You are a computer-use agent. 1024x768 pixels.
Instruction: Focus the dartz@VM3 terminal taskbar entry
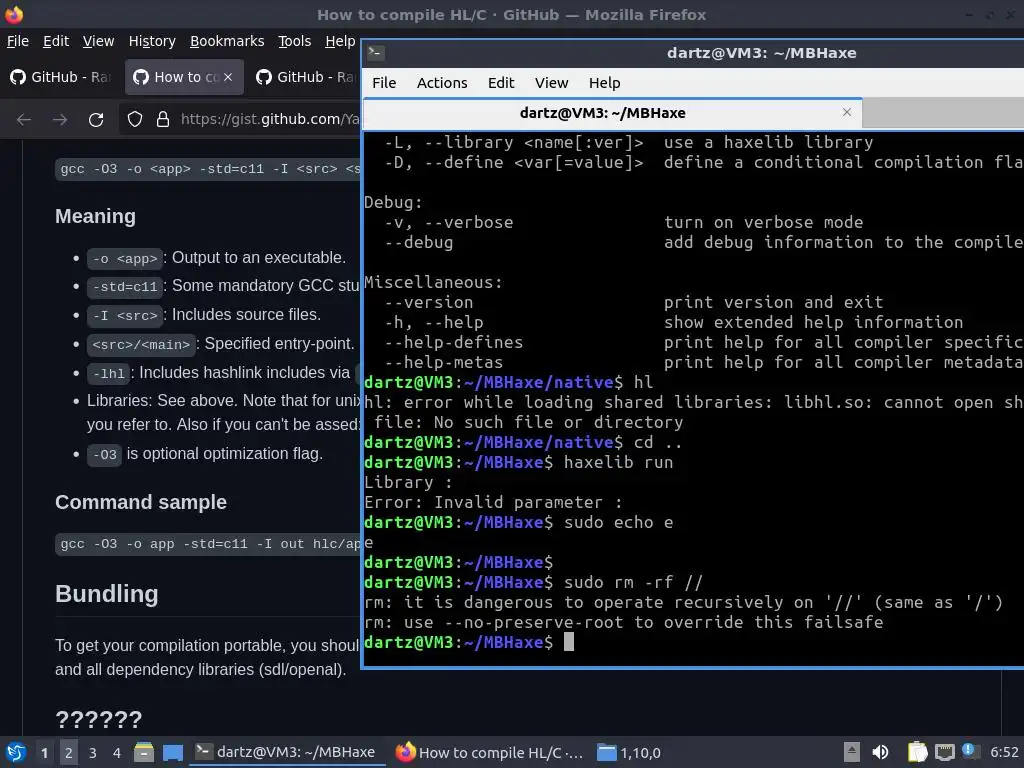point(287,752)
